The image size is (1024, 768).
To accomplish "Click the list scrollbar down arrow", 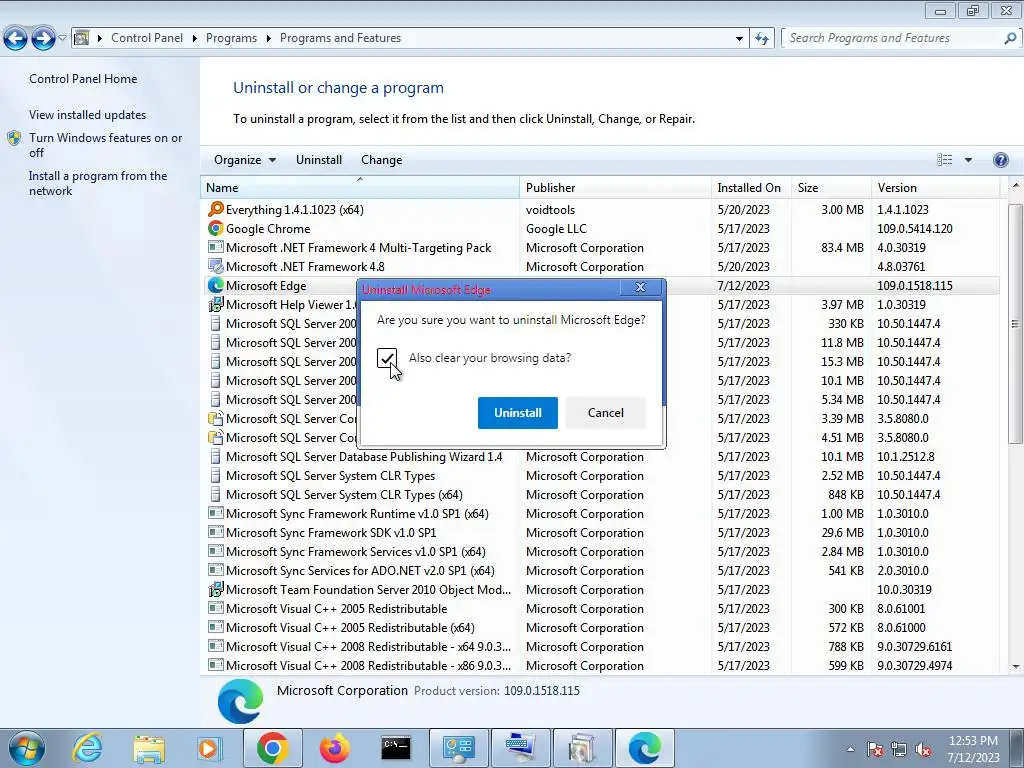I will 1016,667.
